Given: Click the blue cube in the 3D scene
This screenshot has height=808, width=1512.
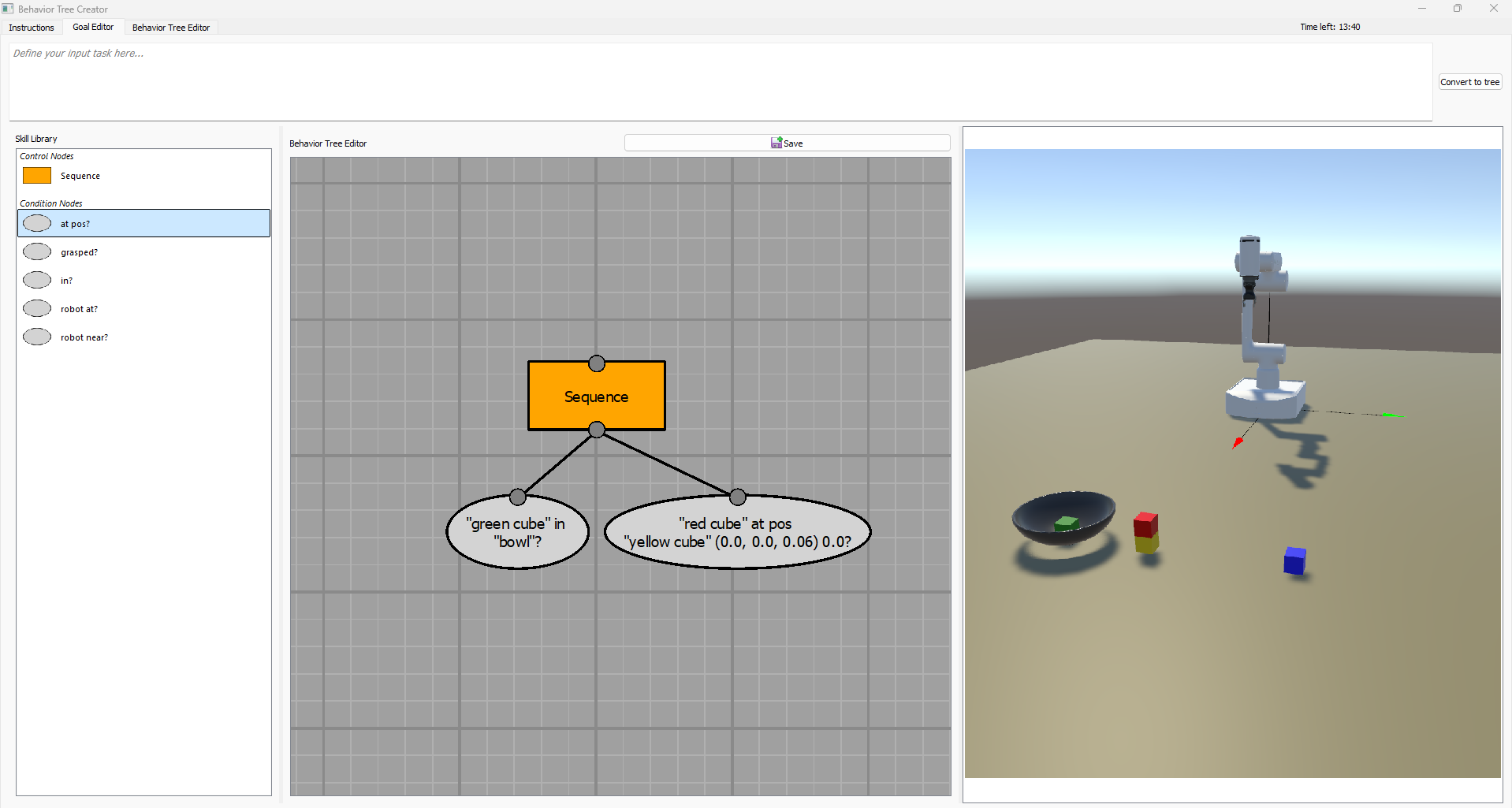Looking at the screenshot, I should pos(1294,561).
